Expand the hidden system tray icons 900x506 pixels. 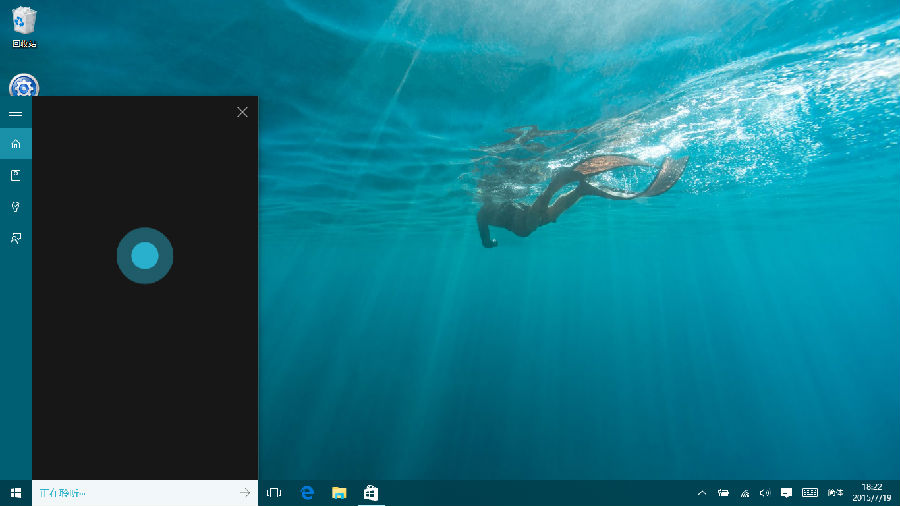click(x=701, y=493)
